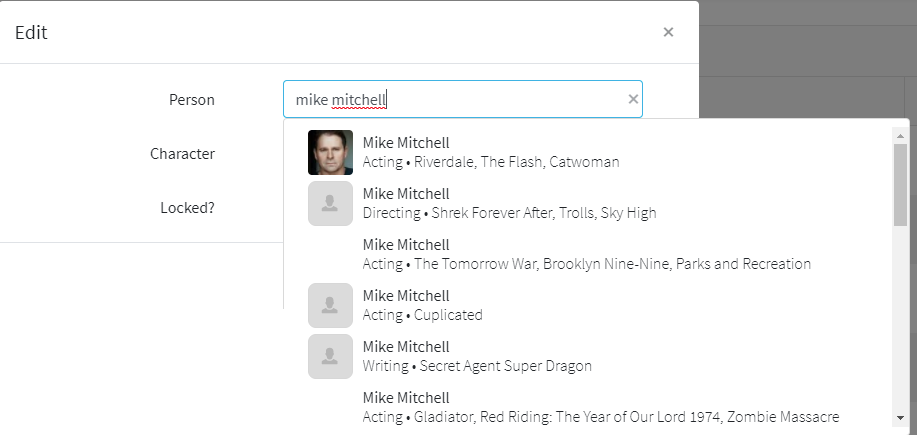Screen dimensions: 917x435
Task: Click the Character field label
Action: [182, 154]
